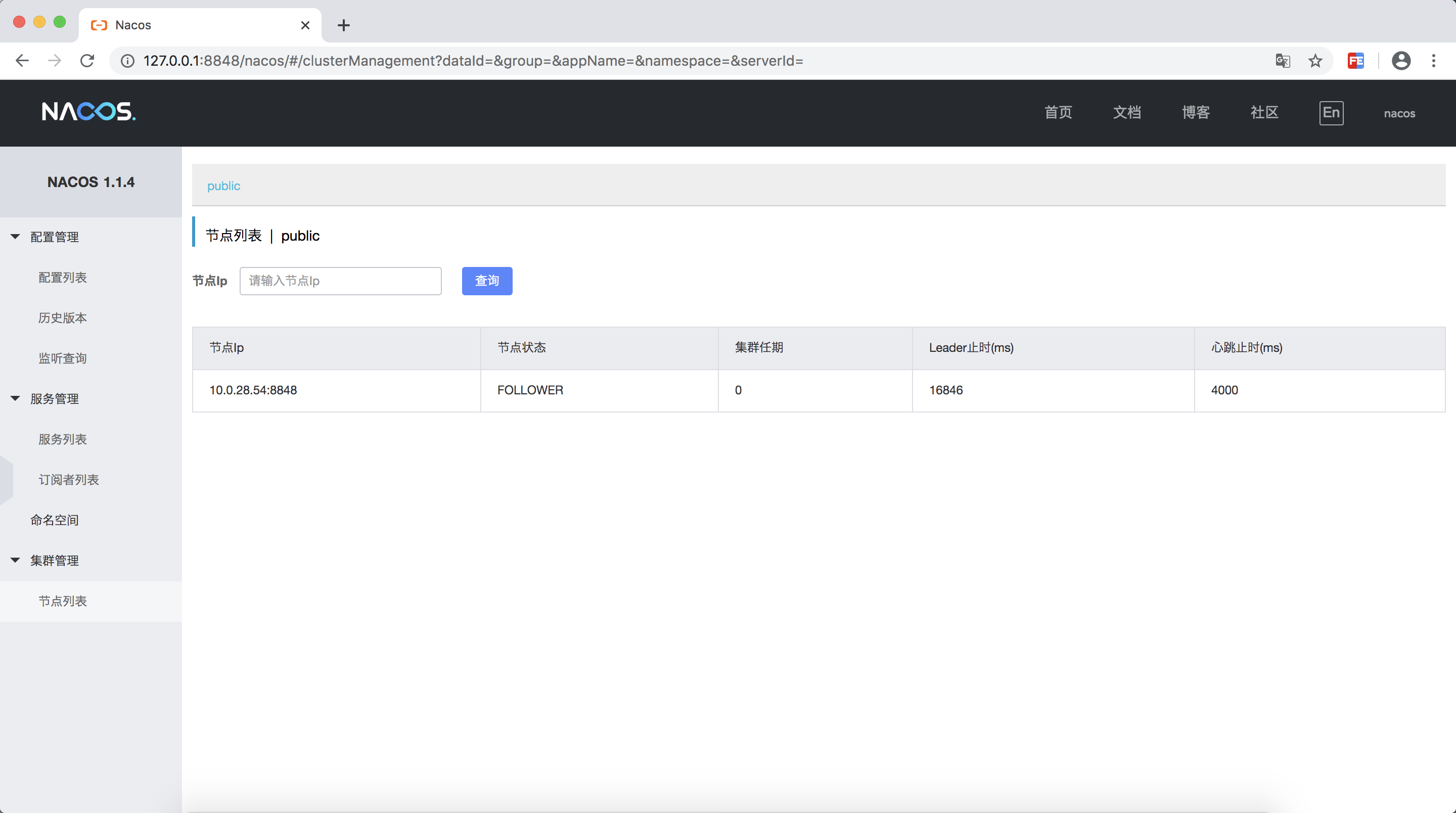Go forward in browser history
The image size is (1456, 813).
pyautogui.click(x=55, y=61)
